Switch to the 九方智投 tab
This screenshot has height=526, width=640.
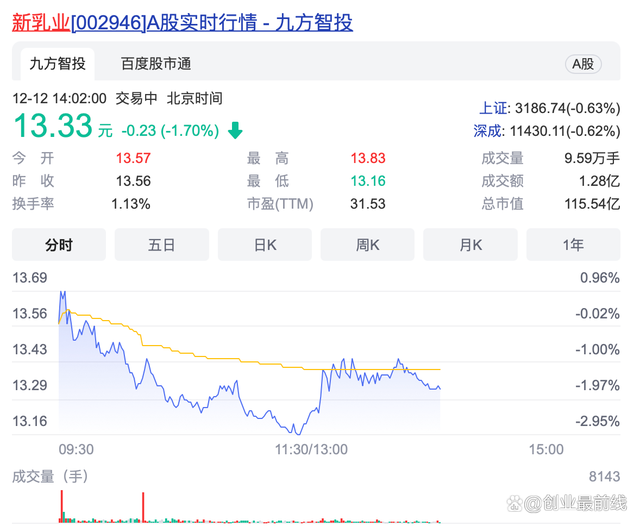click(x=58, y=64)
